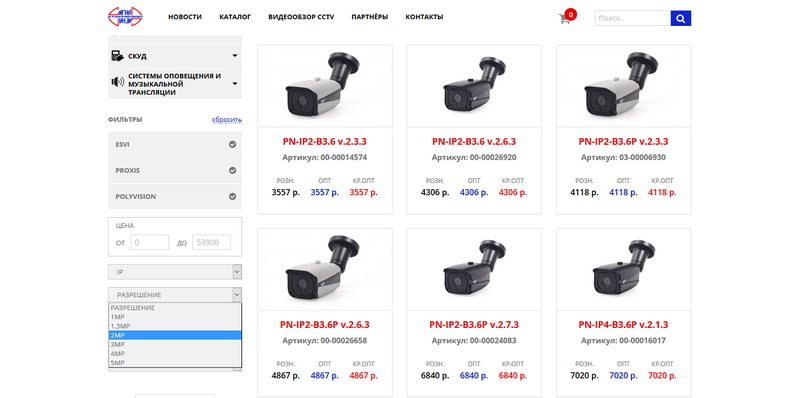Open the КОНТАКТЫ menu item
This screenshot has height=398, width=800.
[x=424, y=17]
